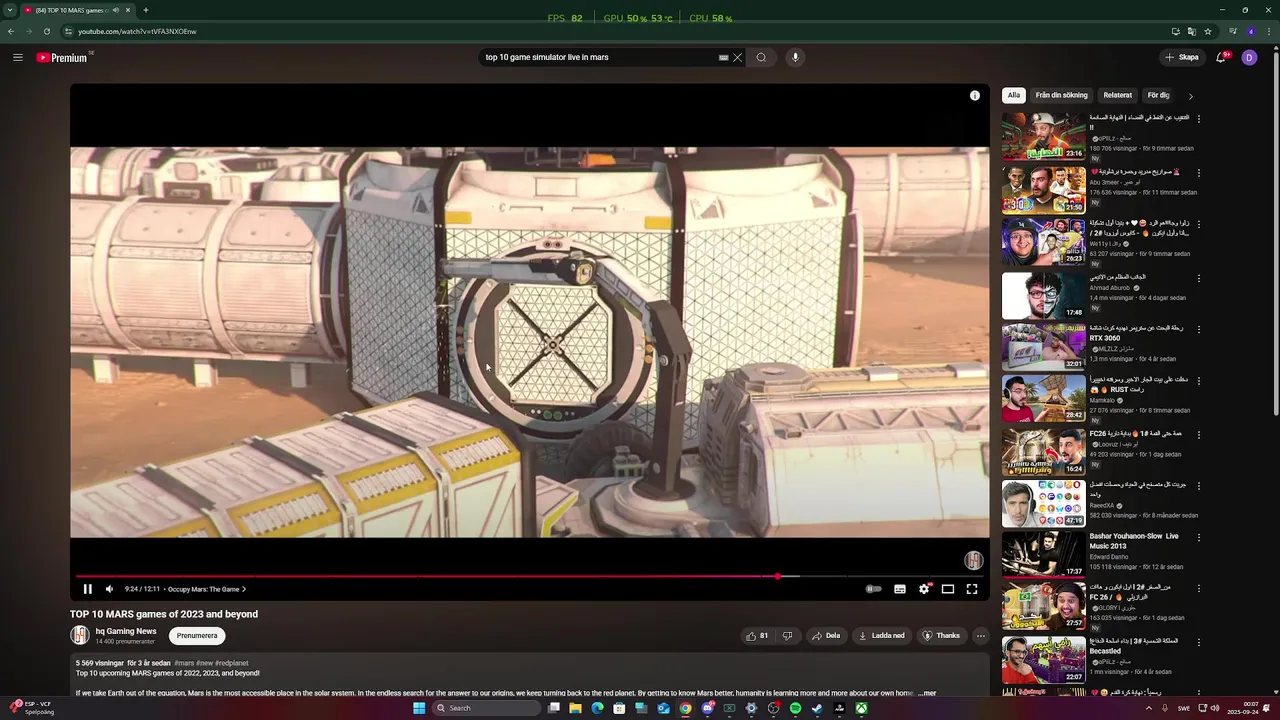Open the Xbox app from taskbar

861,708
